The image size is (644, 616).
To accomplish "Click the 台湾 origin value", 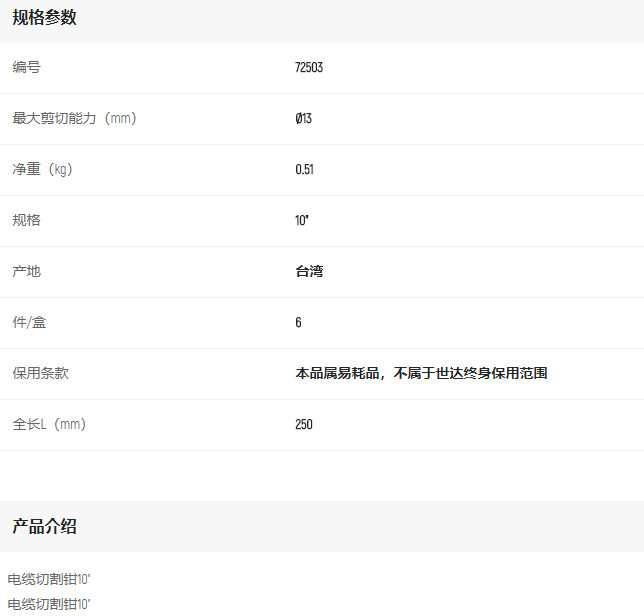I will [309, 272].
